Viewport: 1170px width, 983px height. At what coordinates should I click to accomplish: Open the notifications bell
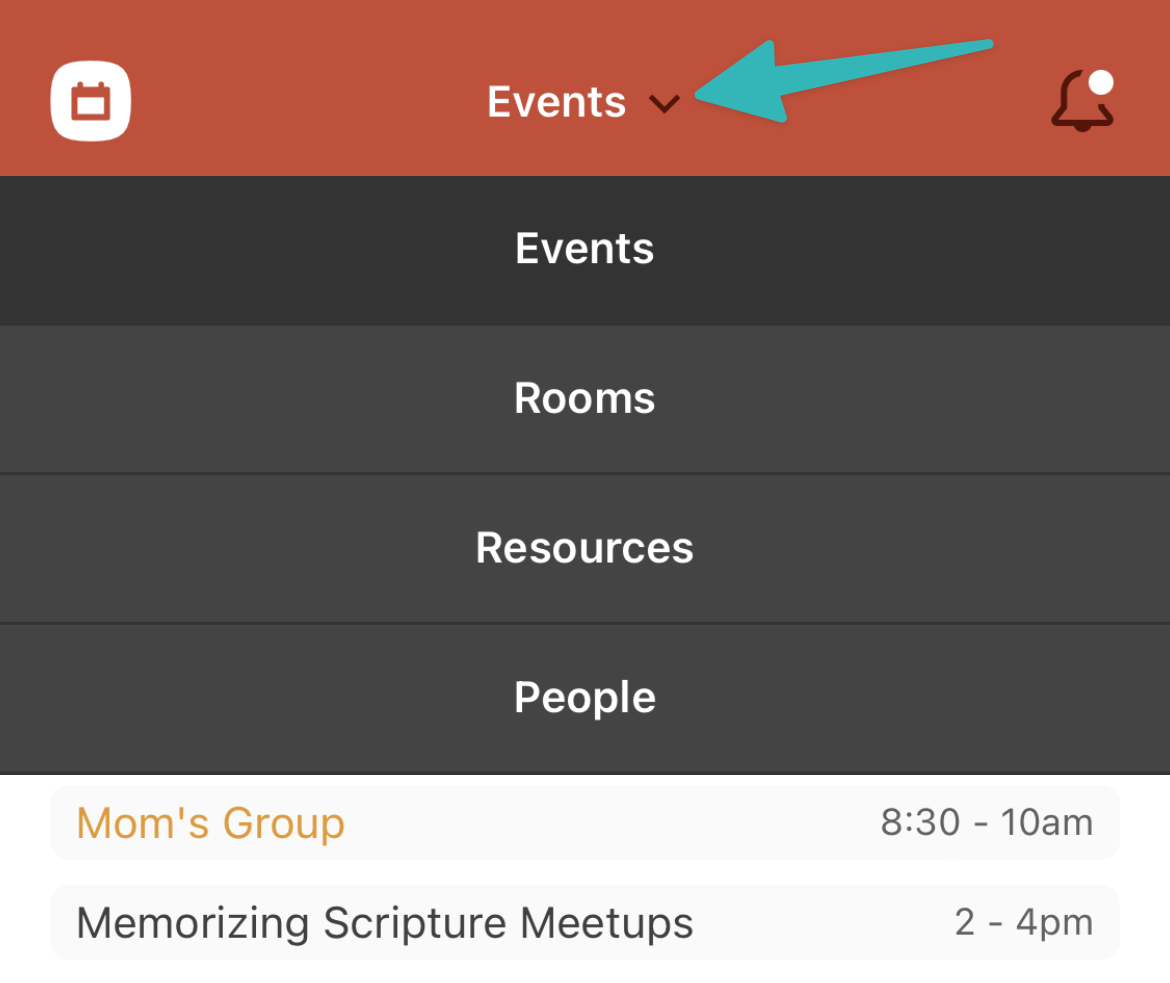(x=1082, y=101)
